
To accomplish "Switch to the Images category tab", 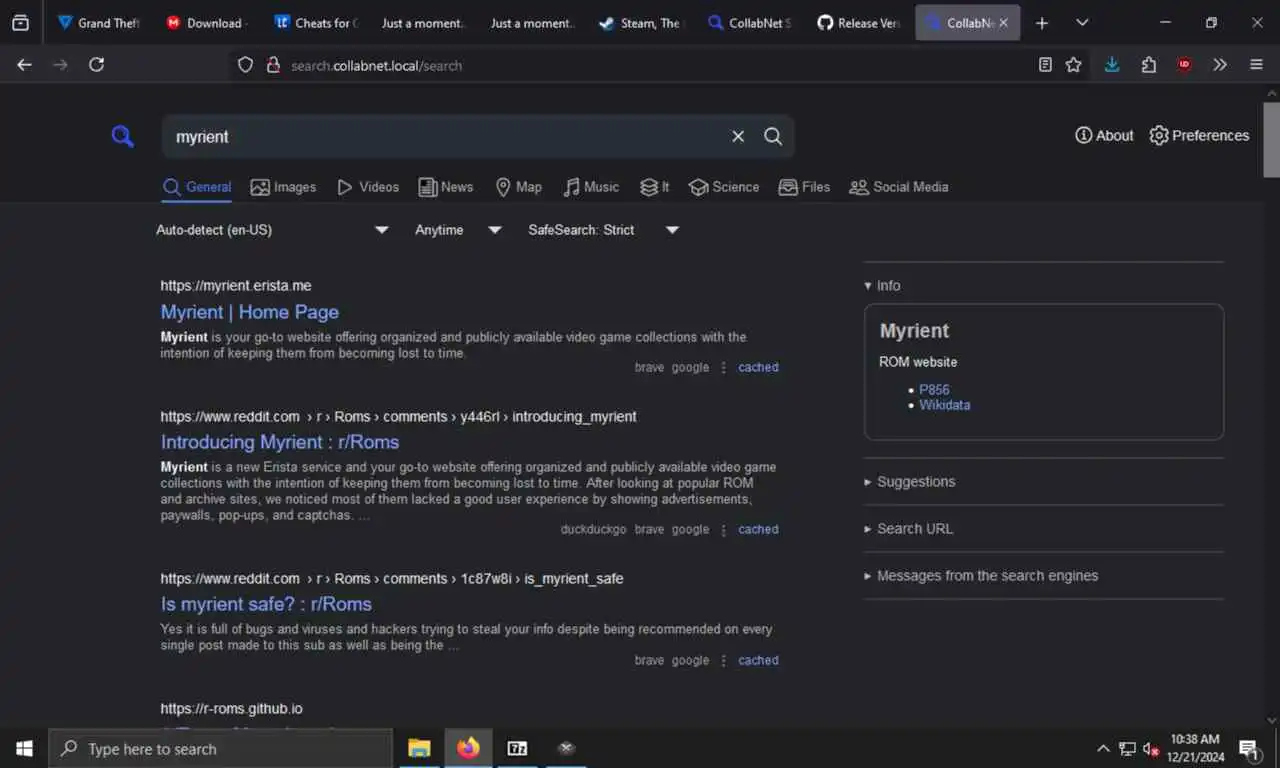I will point(283,187).
